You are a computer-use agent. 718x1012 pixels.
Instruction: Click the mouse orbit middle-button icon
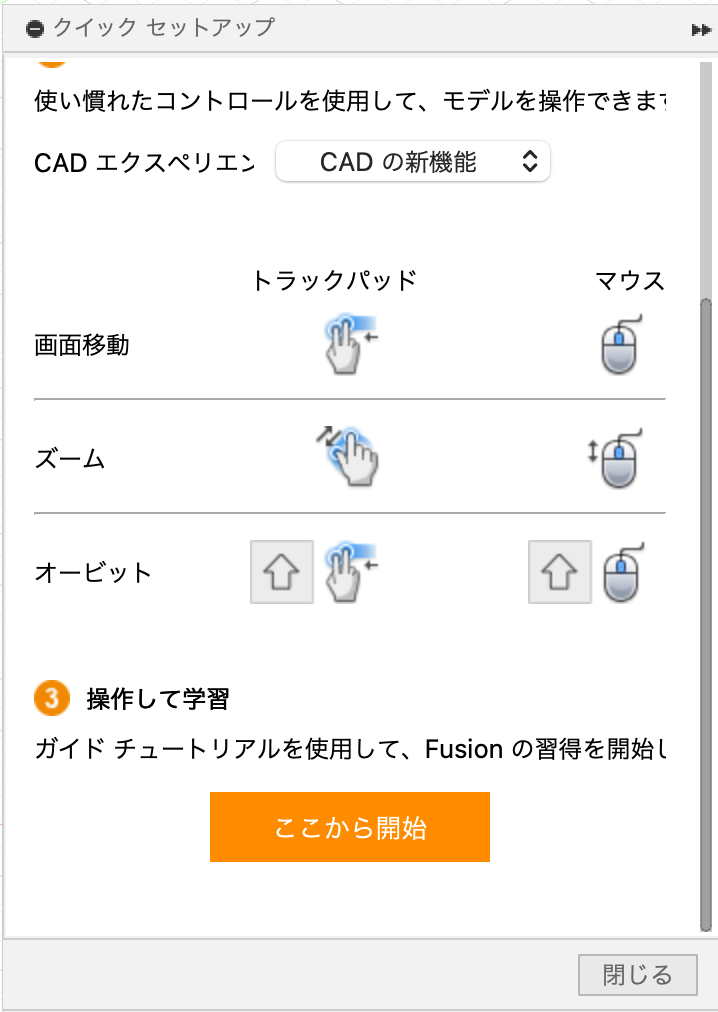[623, 572]
